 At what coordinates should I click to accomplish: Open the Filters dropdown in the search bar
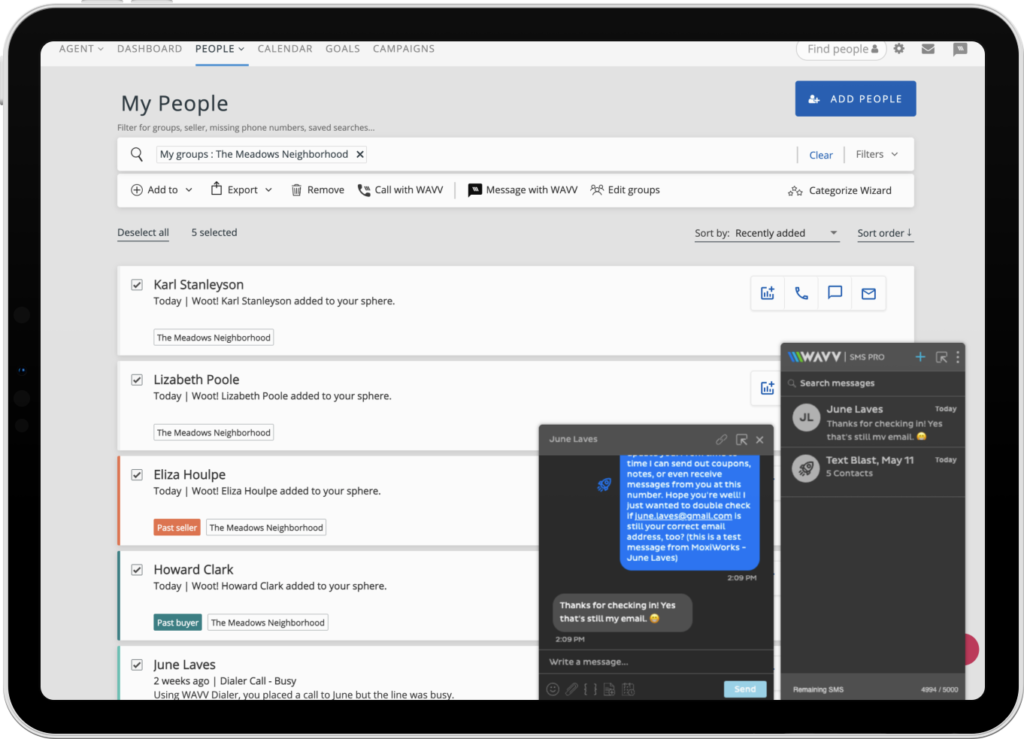(876, 154)
